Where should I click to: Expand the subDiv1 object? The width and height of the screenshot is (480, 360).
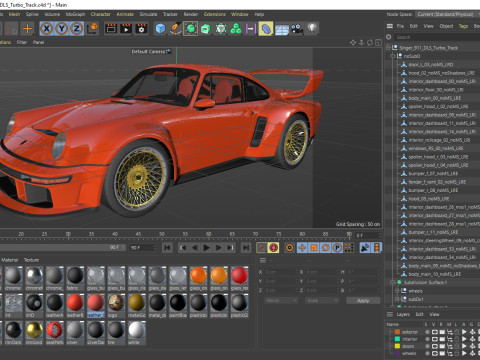[397, 299]
